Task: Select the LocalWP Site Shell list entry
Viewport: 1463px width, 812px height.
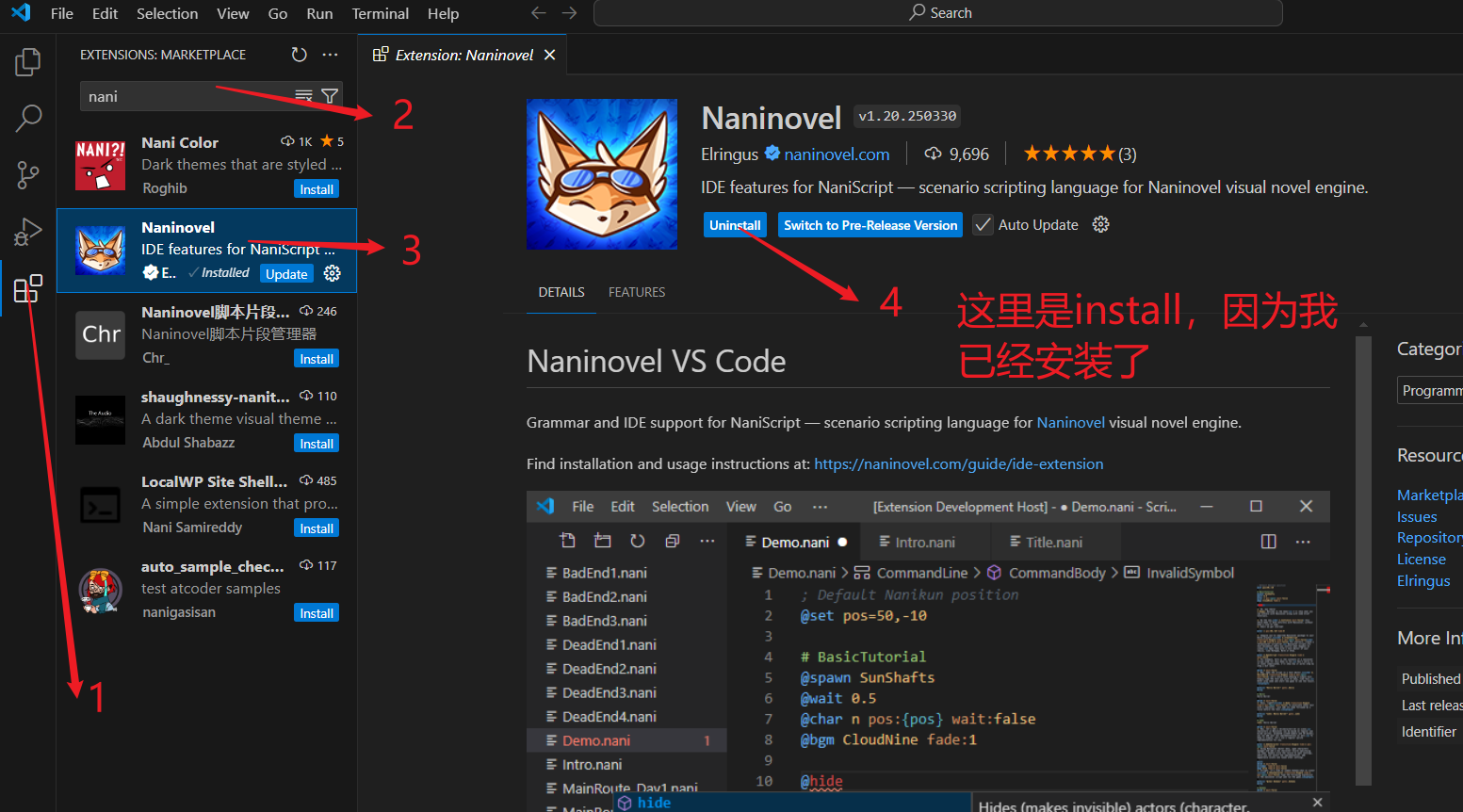Action: (207, 505)
